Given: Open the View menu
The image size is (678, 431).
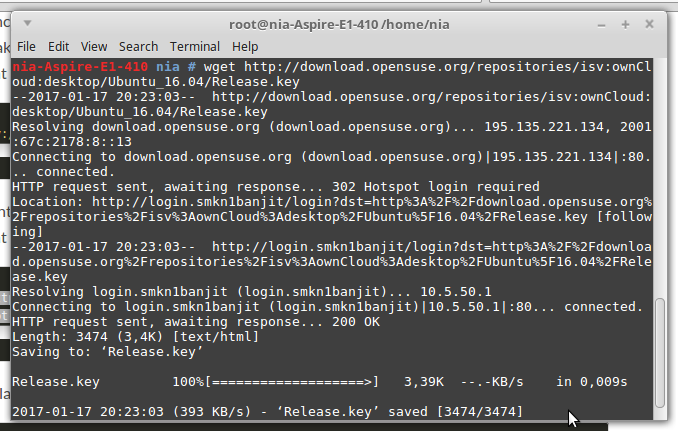Looking at the screenshot, I should (x=93, y=46).
